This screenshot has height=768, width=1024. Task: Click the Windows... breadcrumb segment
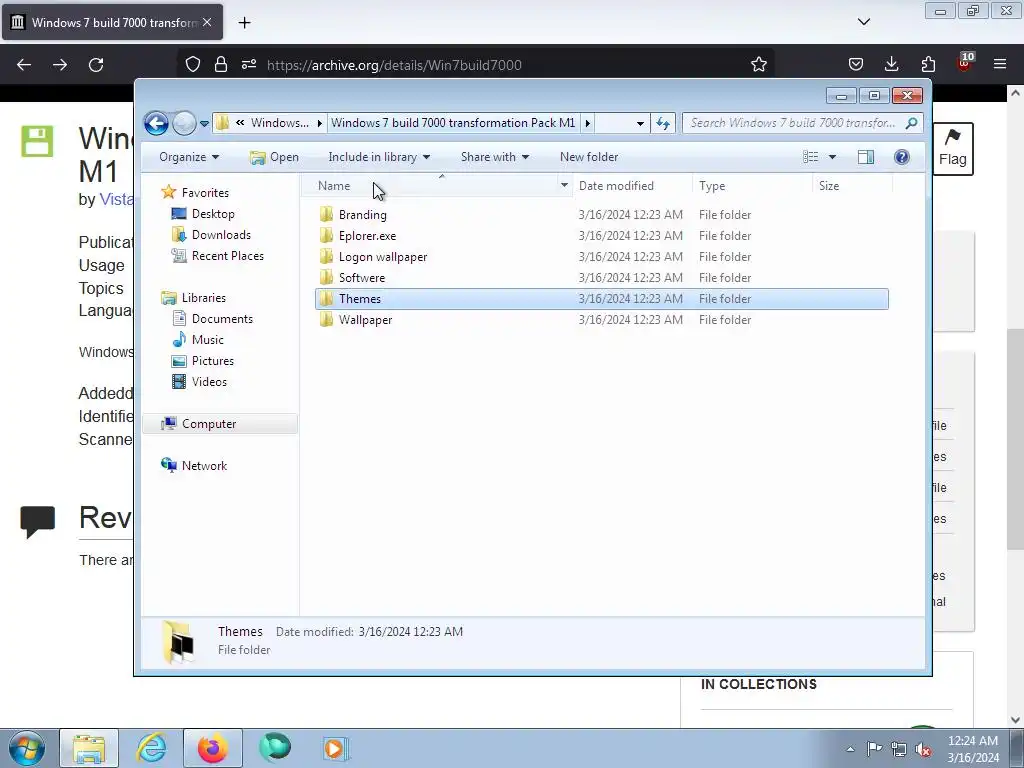pyautogui.click(x=280, y=123)
